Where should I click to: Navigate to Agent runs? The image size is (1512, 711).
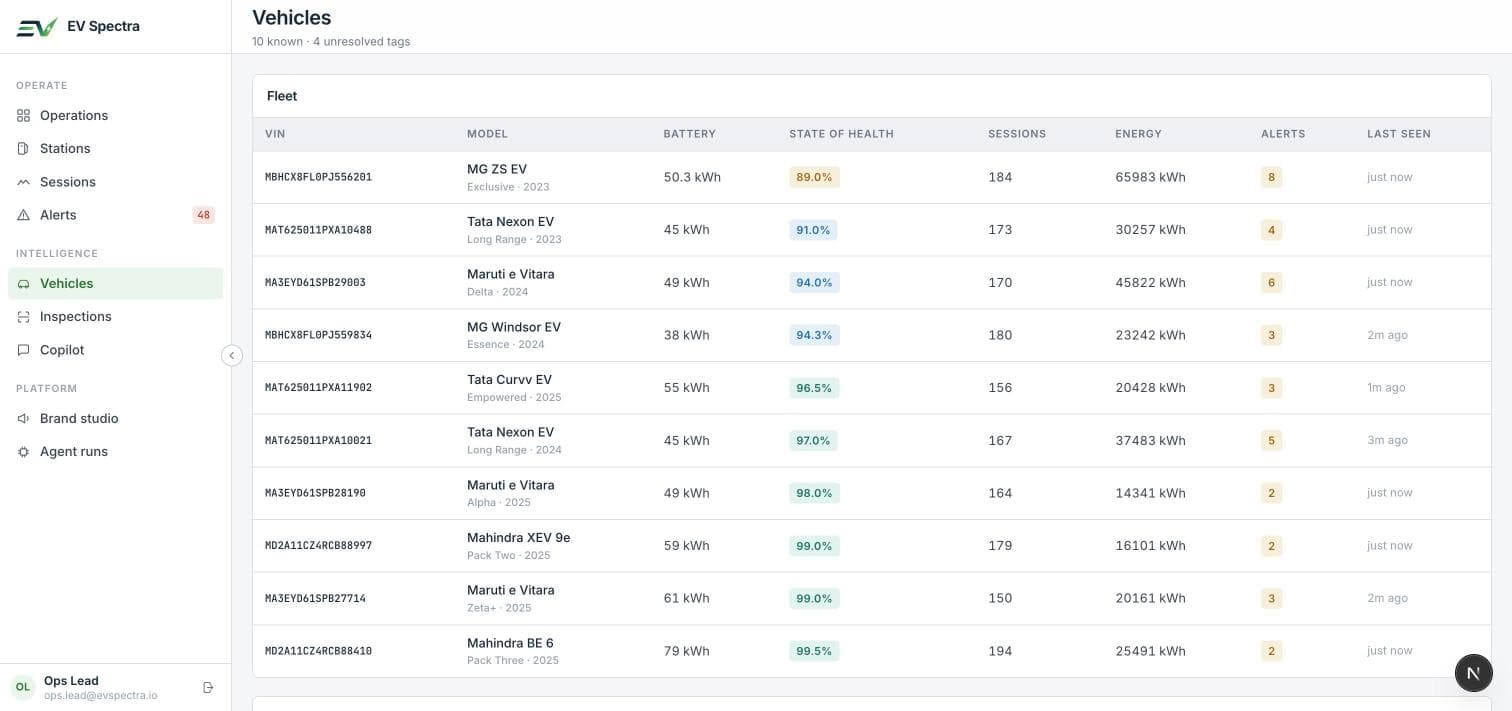(x=115, y=452)
